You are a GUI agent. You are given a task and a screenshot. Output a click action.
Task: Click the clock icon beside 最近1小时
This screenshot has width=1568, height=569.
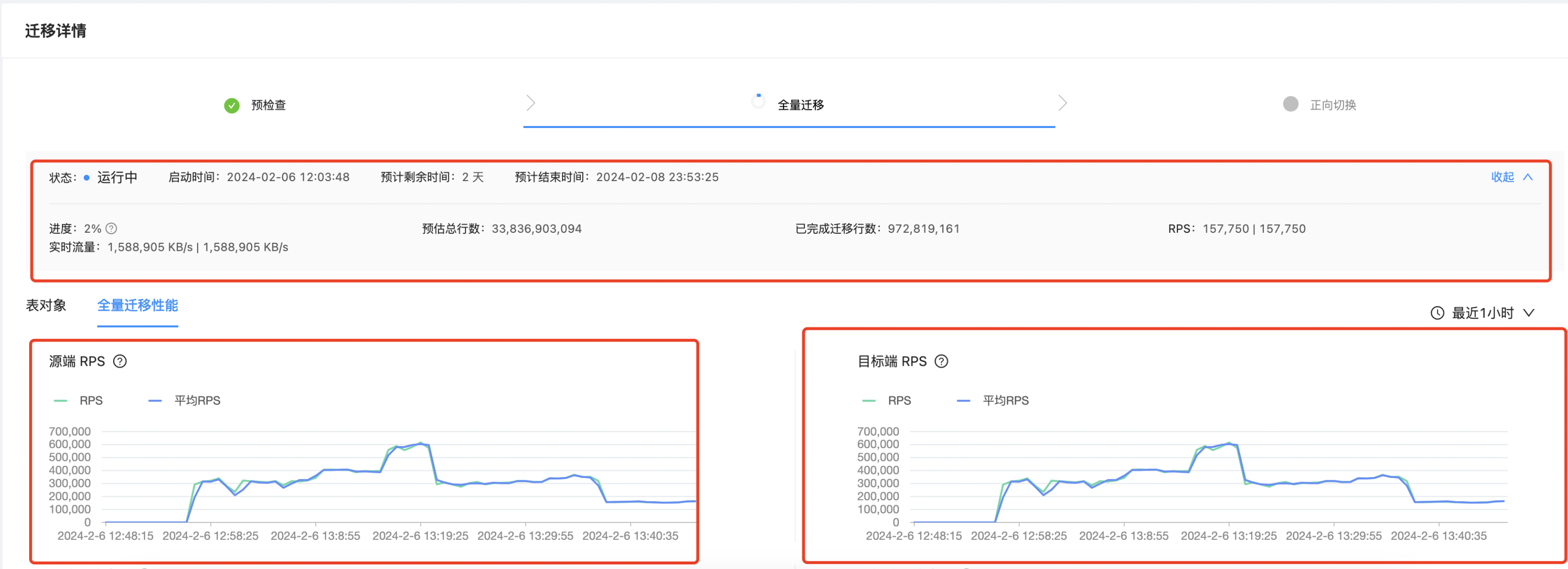click(1437, 313)
